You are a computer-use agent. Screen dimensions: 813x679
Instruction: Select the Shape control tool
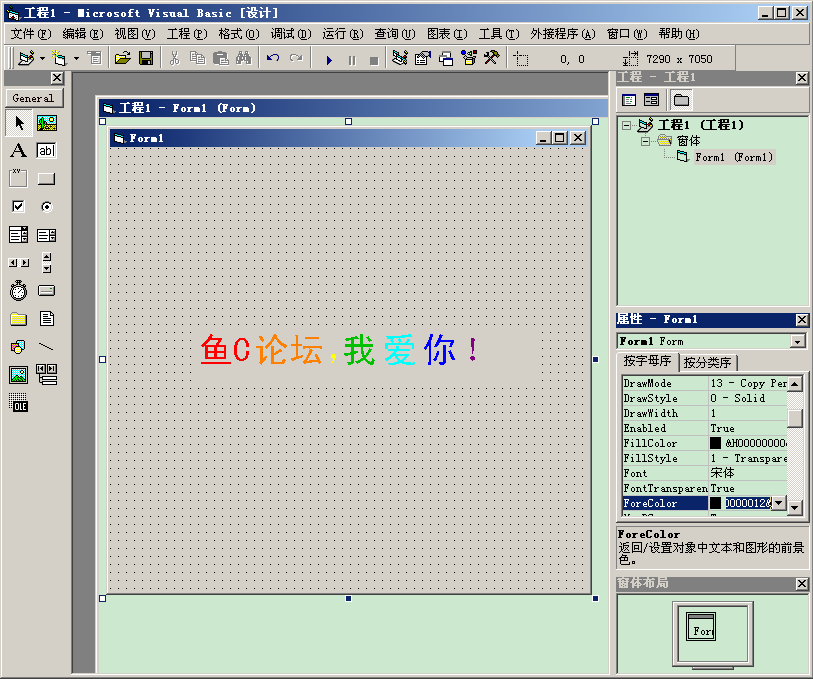(19, 347)
